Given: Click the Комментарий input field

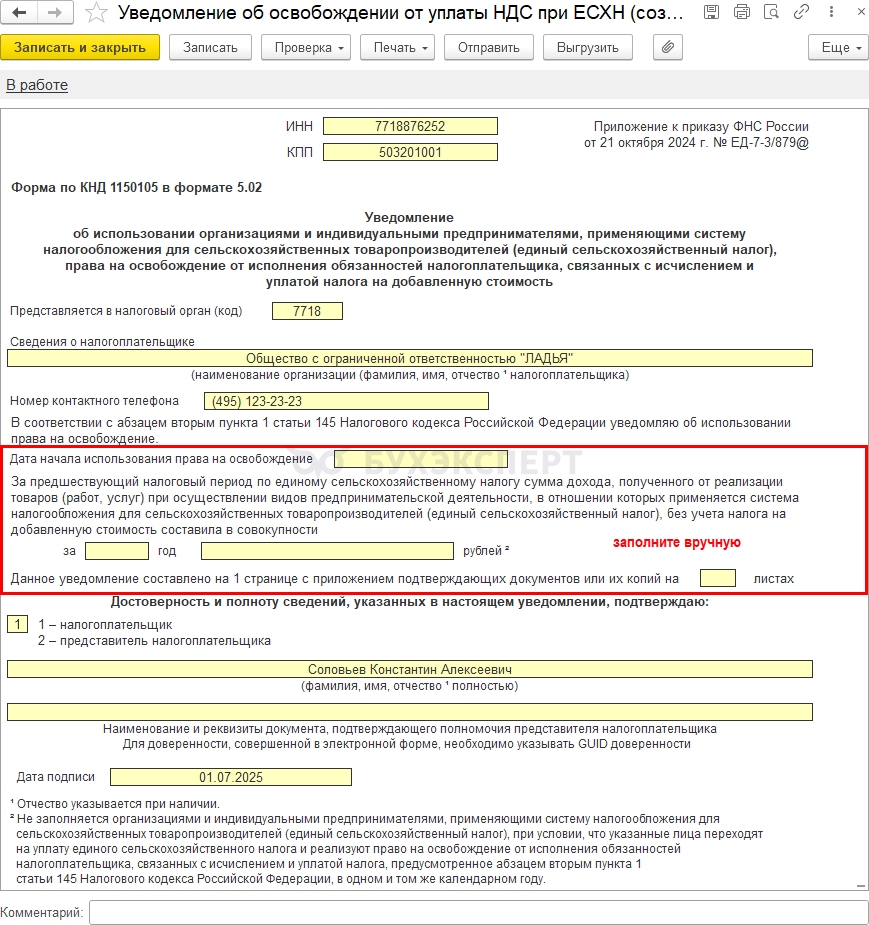Looking at the screenshot, I should [x=478, y=912].
